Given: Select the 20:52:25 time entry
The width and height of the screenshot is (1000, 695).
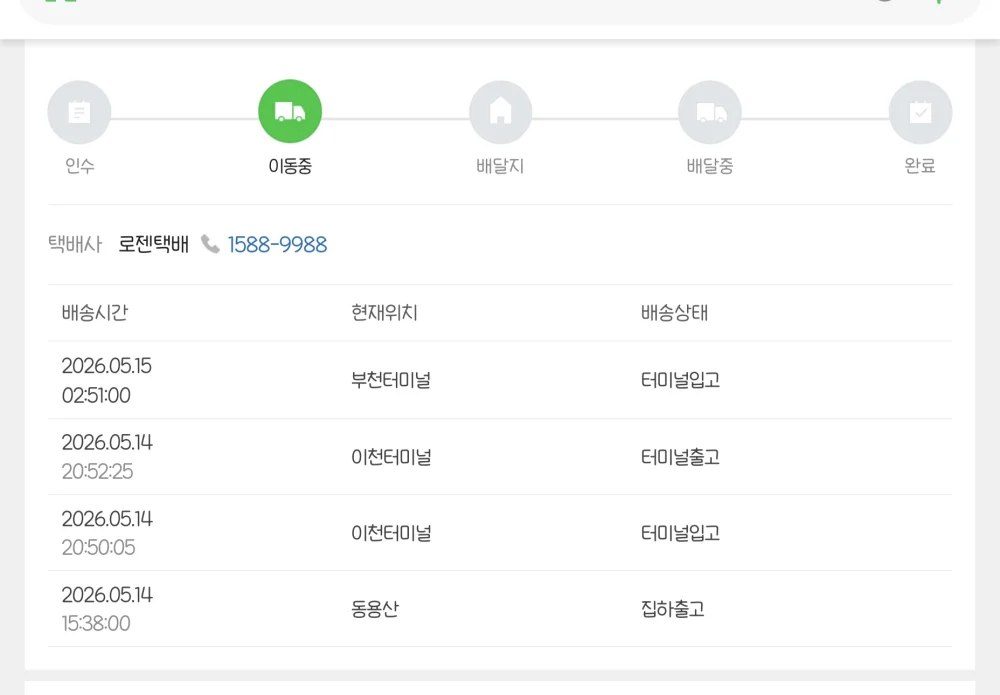Looking at the screenshot, I should pos(98,472).
